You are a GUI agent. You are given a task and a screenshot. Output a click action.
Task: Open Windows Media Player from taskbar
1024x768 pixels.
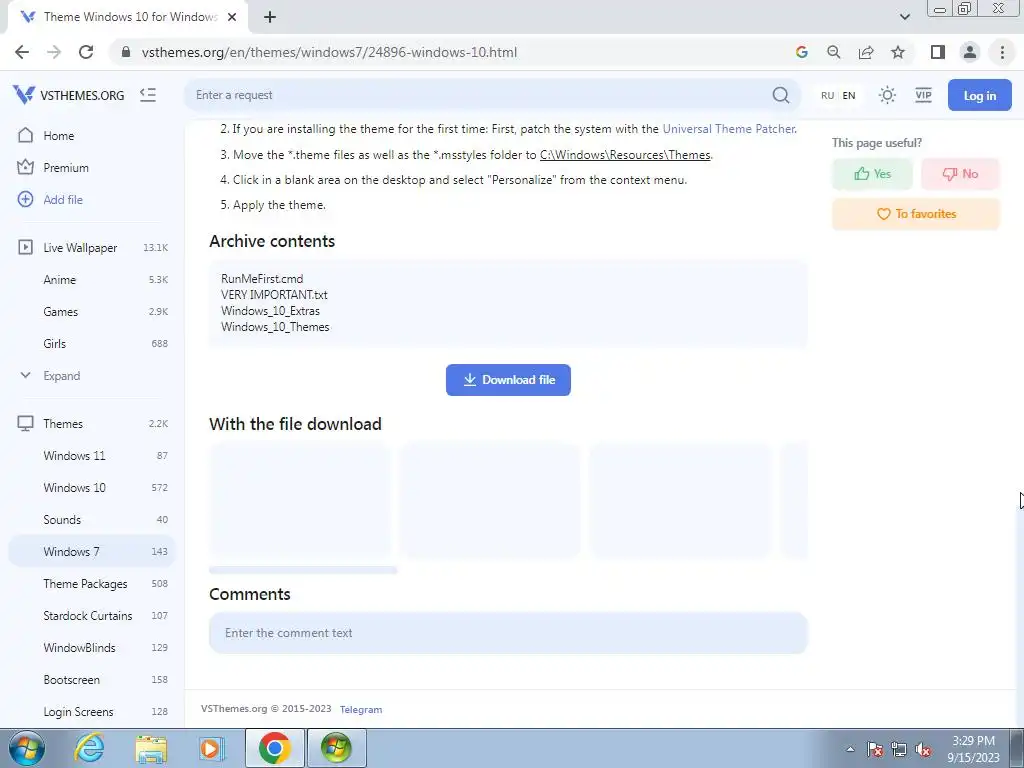coord(210,748)
